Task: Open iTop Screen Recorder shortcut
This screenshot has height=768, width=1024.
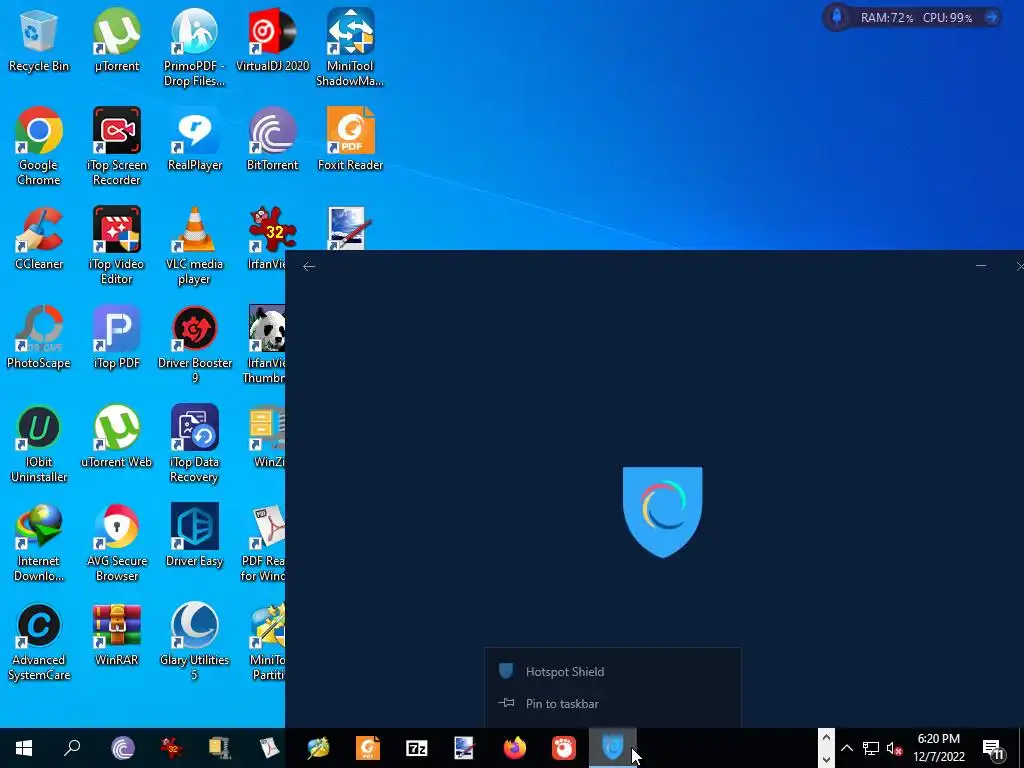Action: 117,147
